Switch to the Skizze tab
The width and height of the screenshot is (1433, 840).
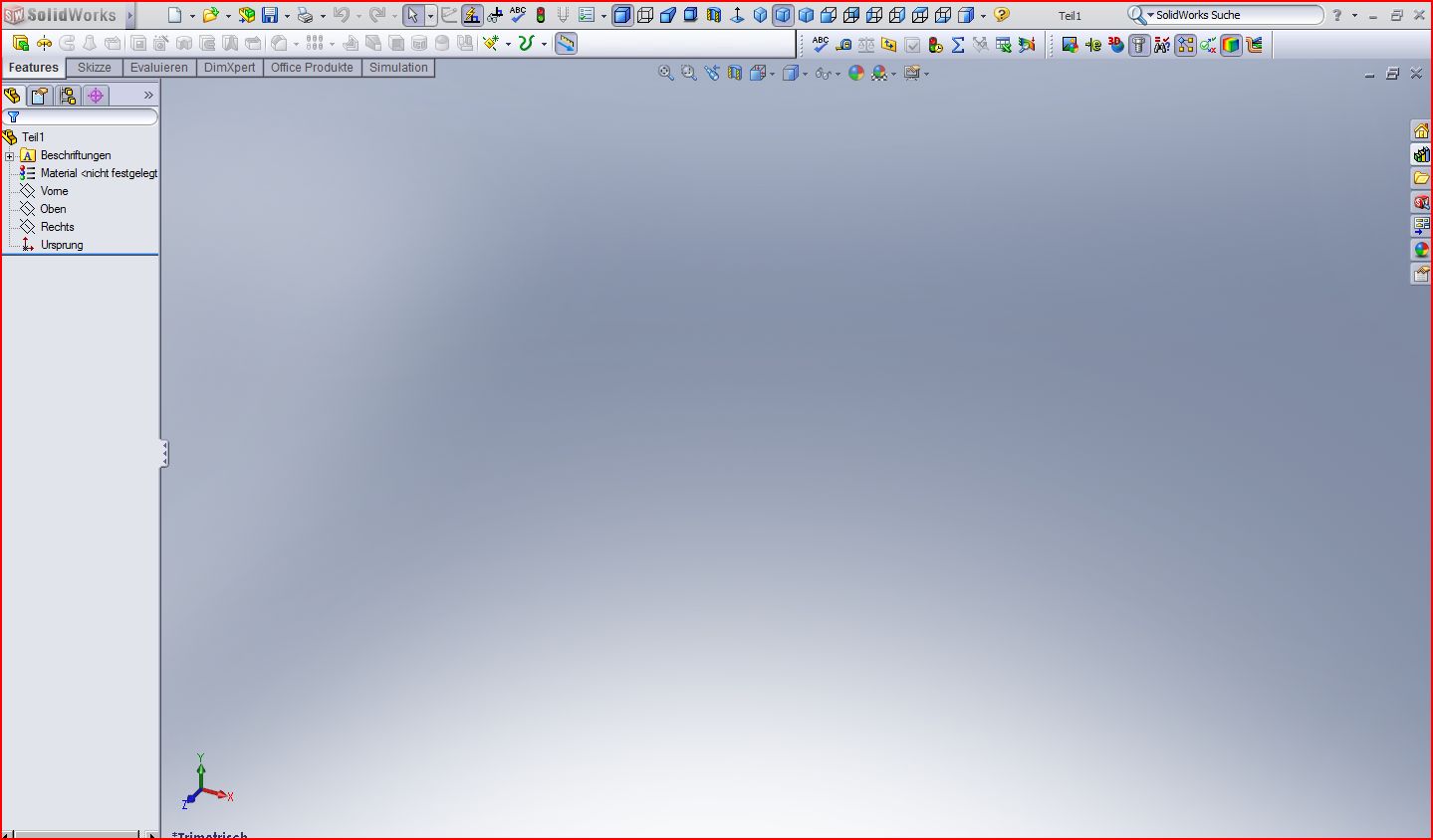pyautogui.click(x=95, y=68)
